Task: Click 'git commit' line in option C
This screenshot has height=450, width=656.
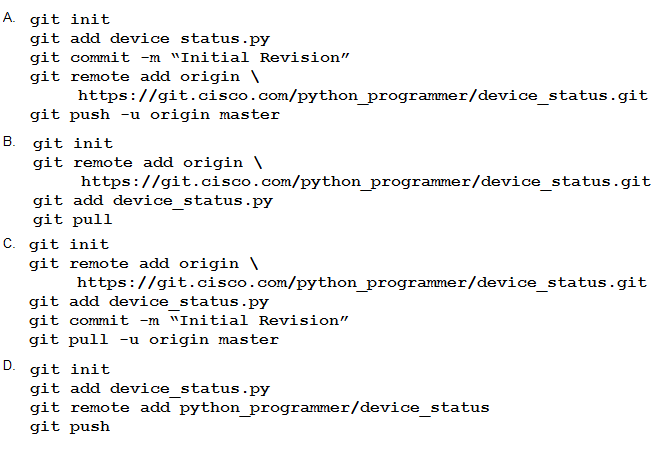Action: click(x=188, y=321)
